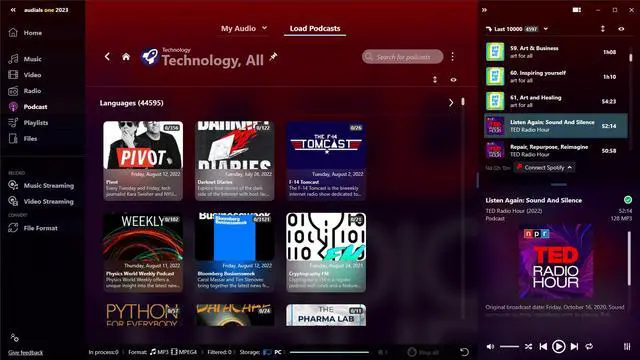Open the Music section
Screen dimensions: 640x360
tap(26, 59)
